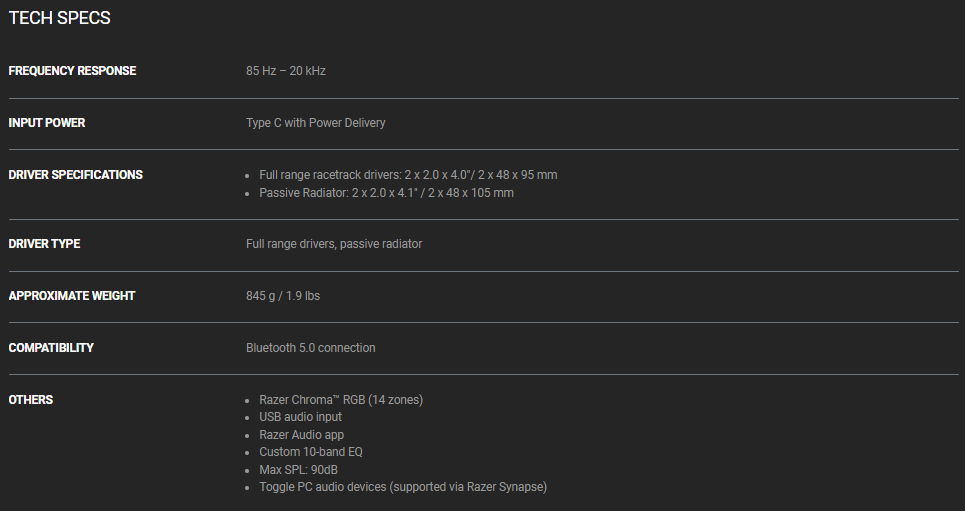Screen dimensions: 965x511
Task: Select the APPROXIMATE WEIGHT label
Action: [71, 296]
